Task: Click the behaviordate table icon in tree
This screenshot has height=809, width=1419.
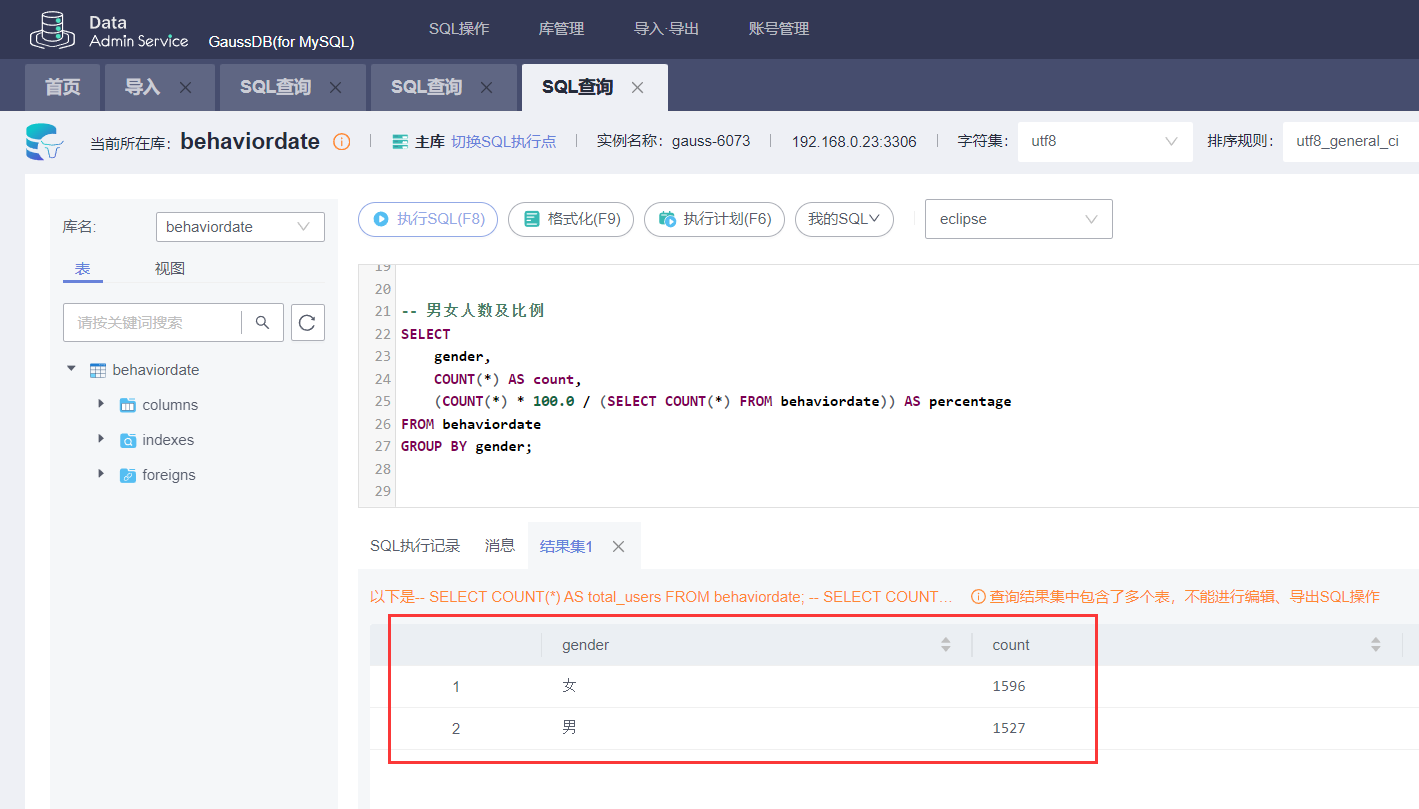Action: pyautogui.click(x=98, y=370)
